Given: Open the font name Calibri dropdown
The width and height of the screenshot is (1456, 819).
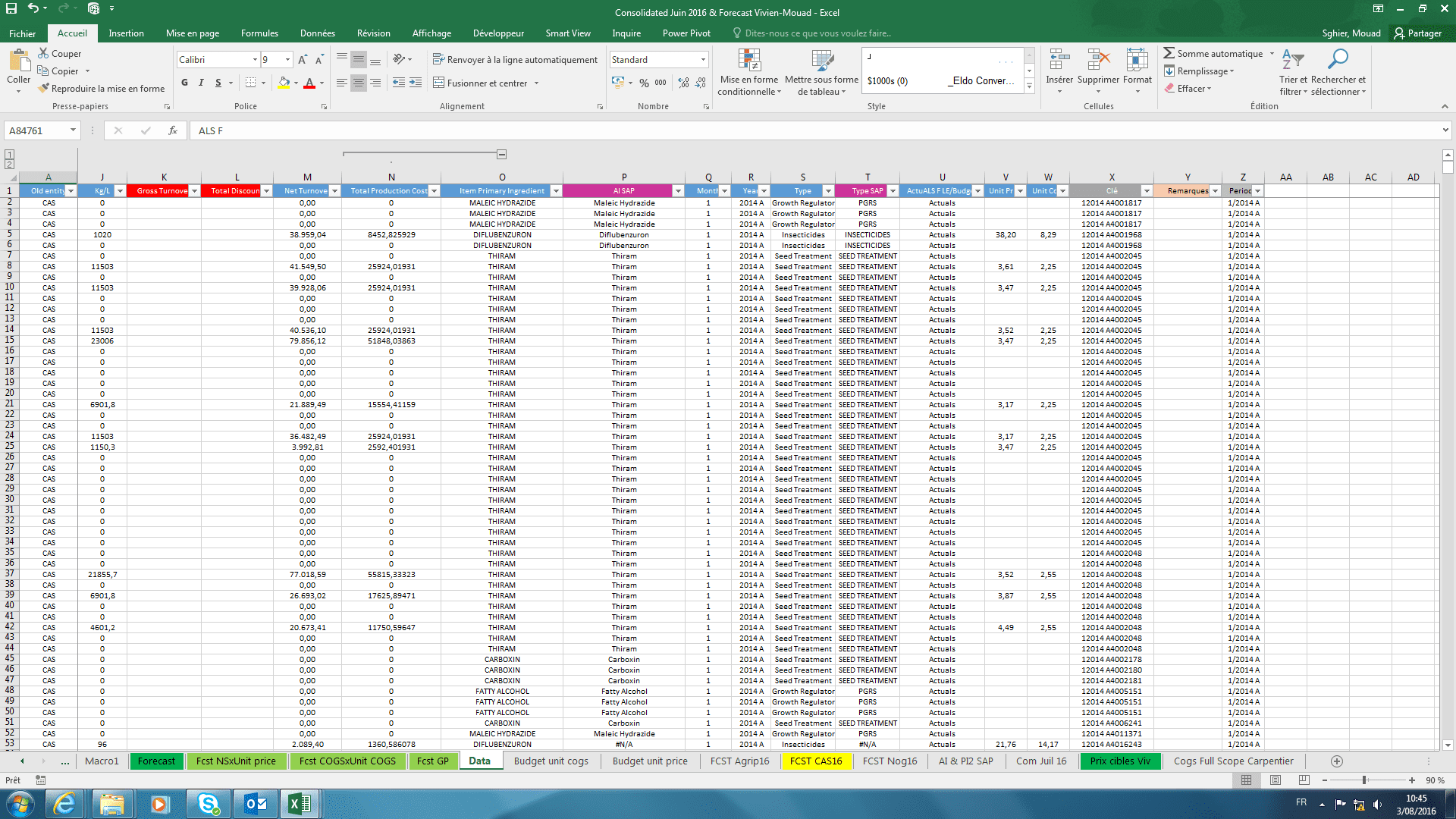Looking at the screenshot, I should [255, 60].
